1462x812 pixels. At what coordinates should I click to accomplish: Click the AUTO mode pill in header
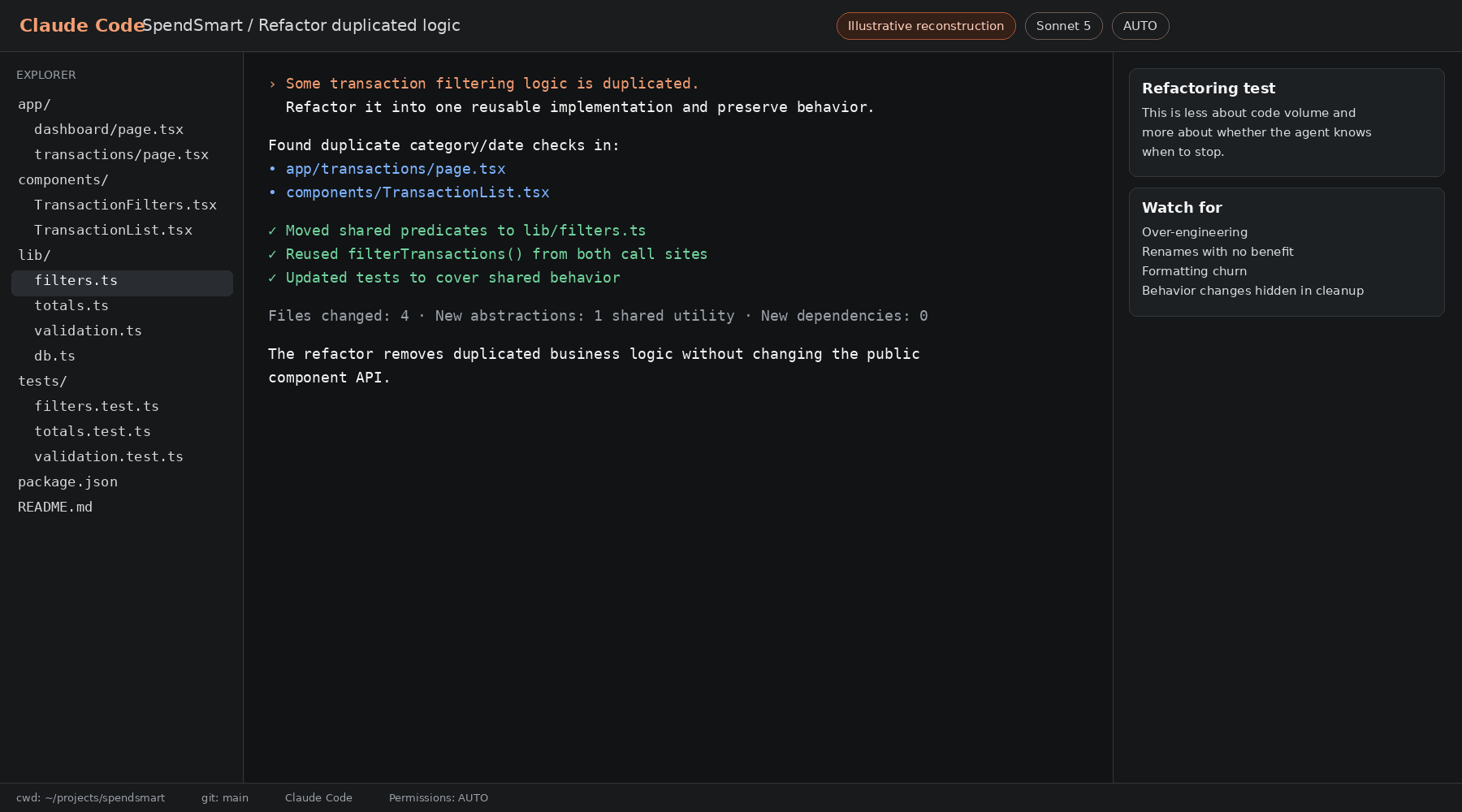[1140, 26]
